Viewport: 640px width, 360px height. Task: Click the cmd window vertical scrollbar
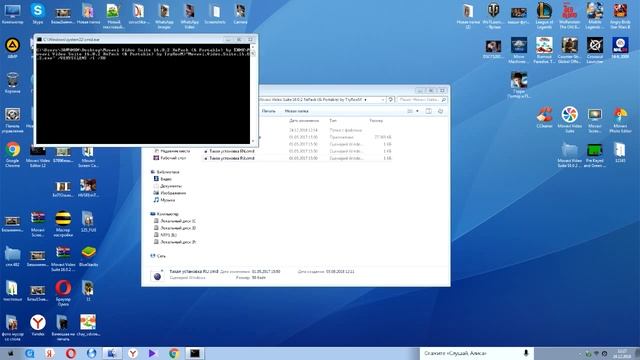tap(253, 94)
